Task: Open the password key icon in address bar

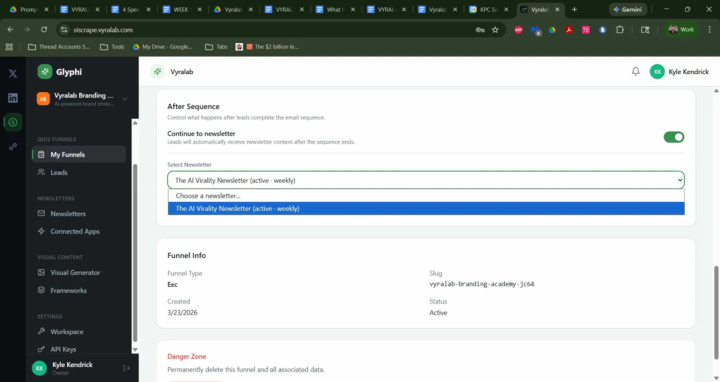Action: [480, 30]
